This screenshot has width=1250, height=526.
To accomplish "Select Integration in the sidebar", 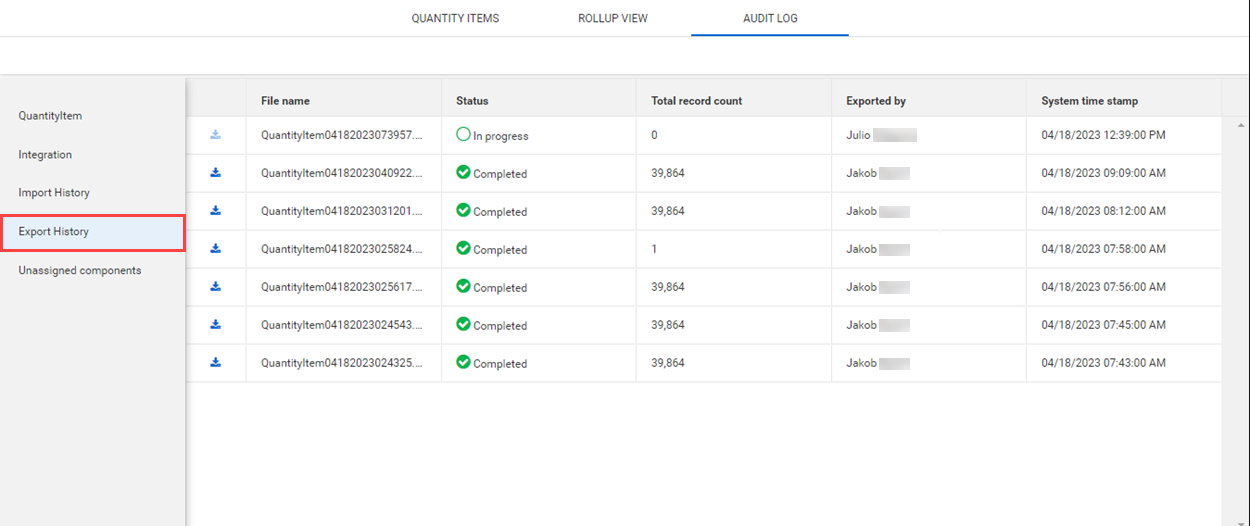I will [45, 155].
